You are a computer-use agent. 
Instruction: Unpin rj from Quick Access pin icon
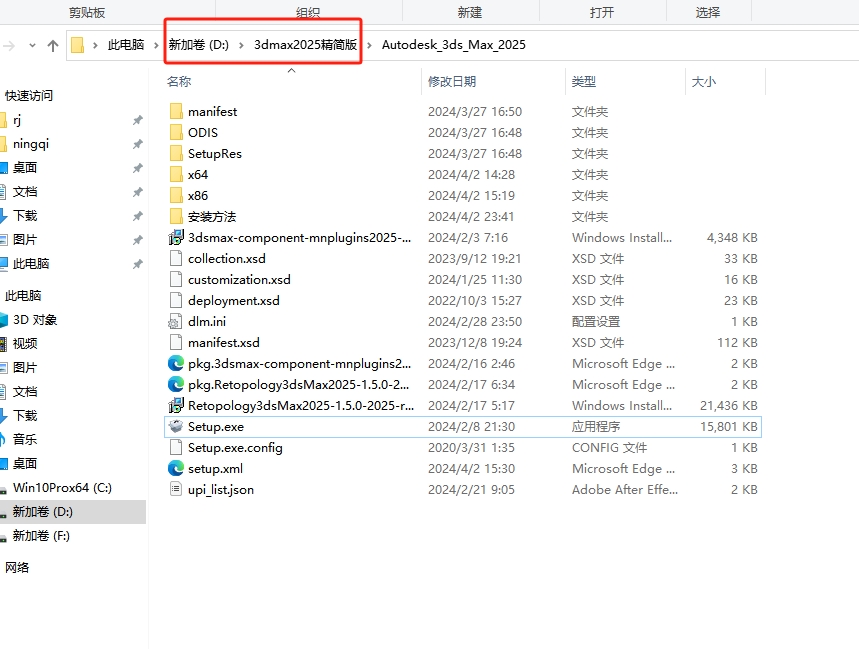click(x=137, y=120)
